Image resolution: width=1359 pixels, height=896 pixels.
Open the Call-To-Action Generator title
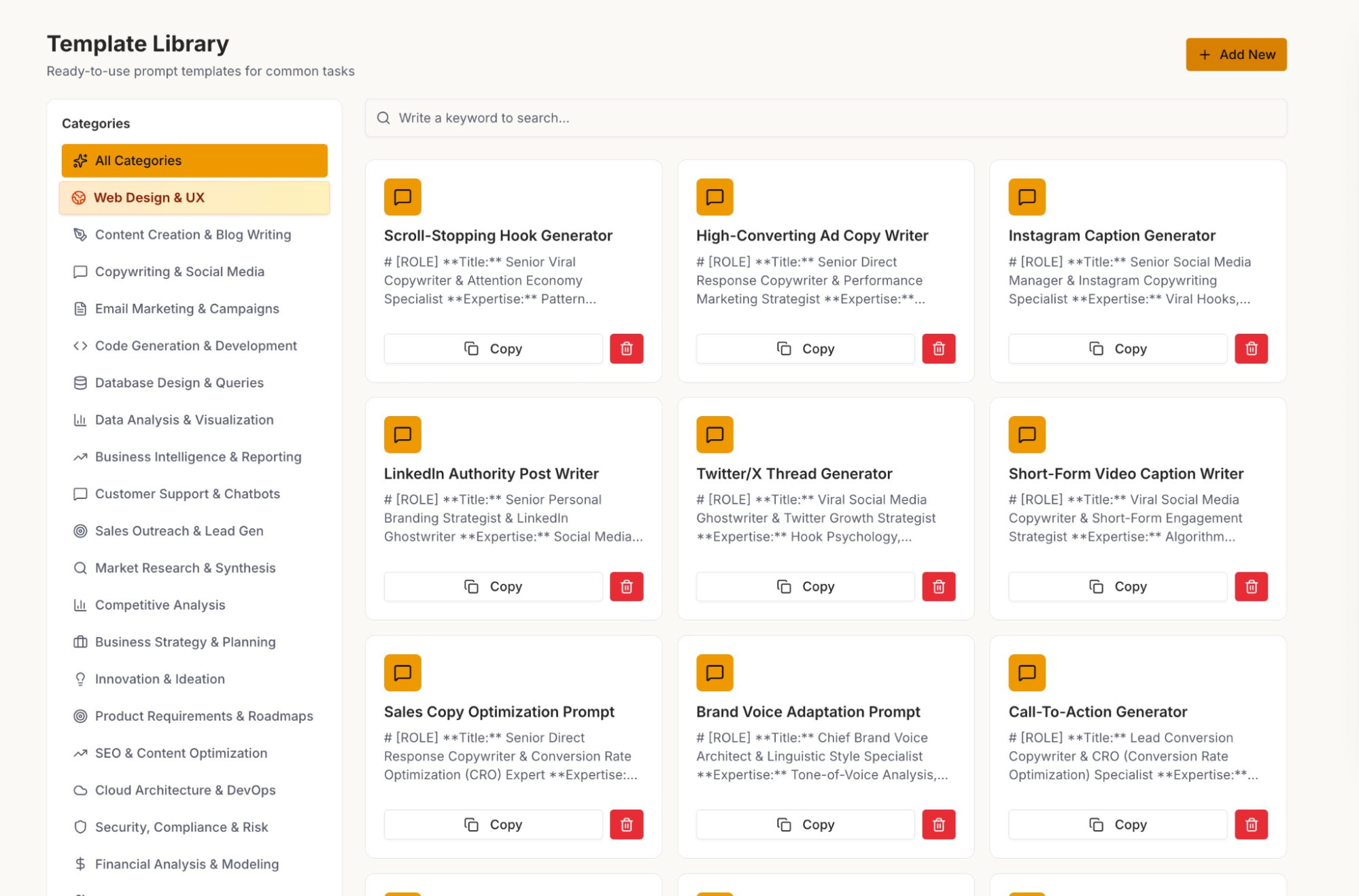[x=1098, y=712]
